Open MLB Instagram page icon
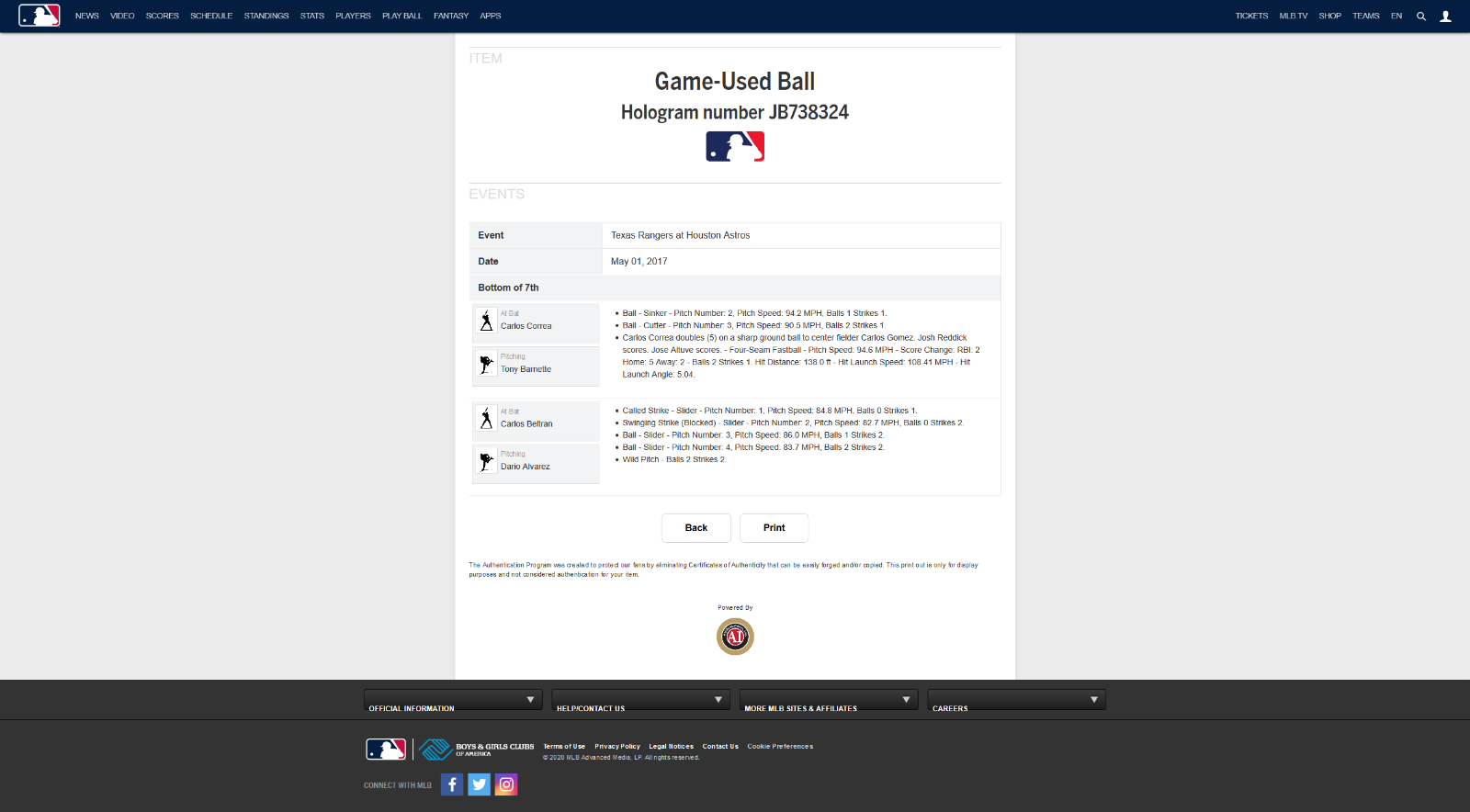The image size is (1470, 812). [x=506, y=784]
